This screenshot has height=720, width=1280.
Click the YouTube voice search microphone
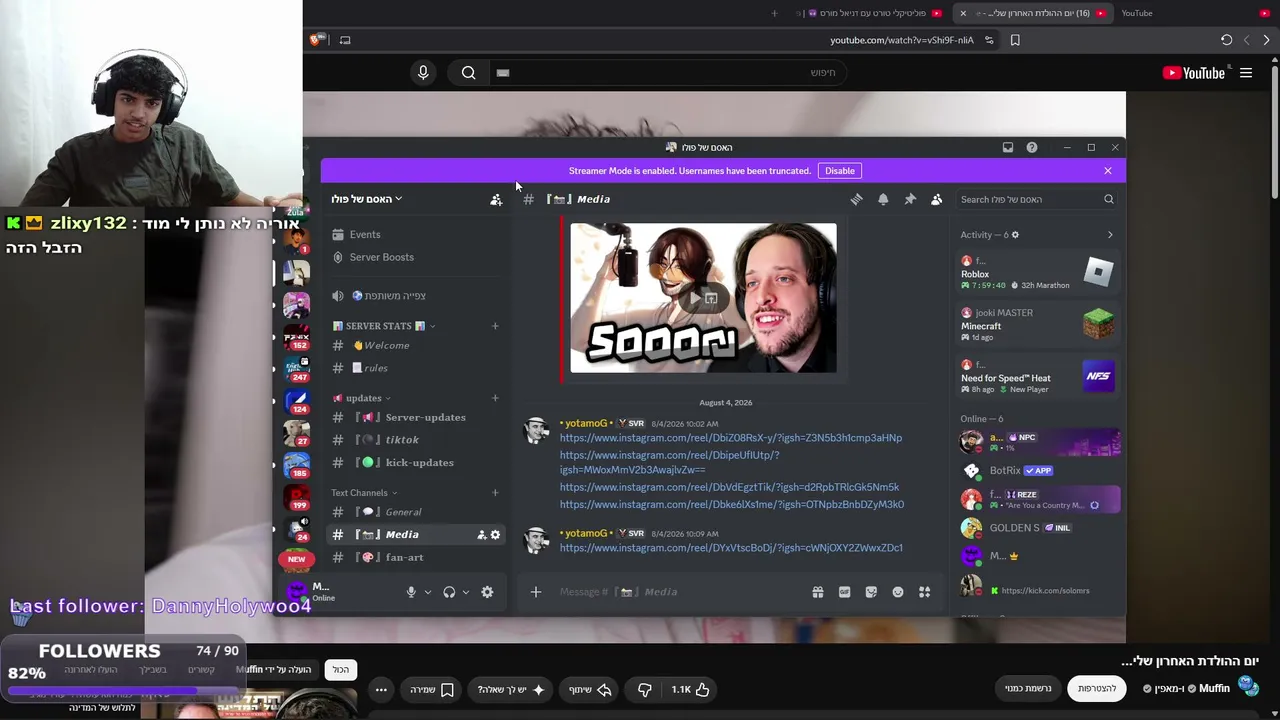click(423, 72)
